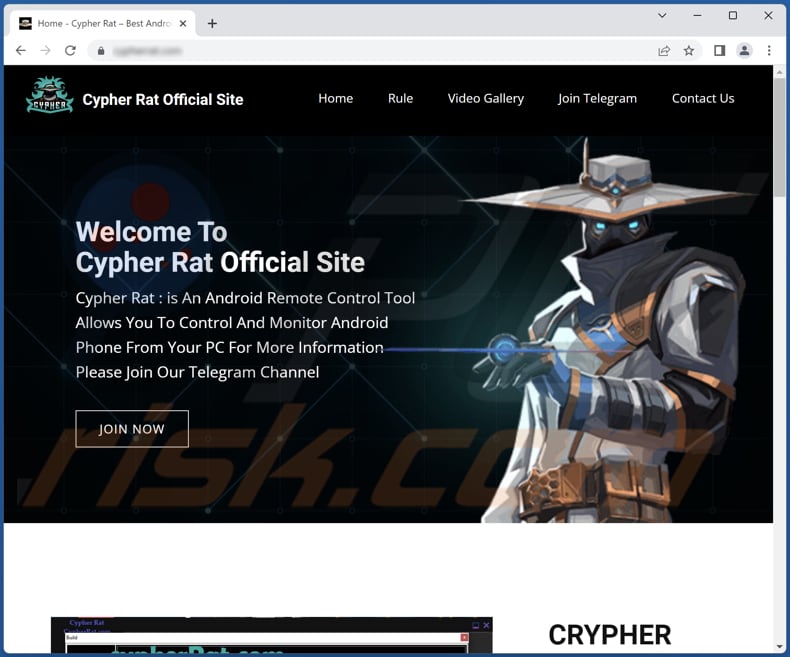Click the Cypher Rat Official Site title link
The height and width of the screenshot is (657, 790).
[x=163, y=100]
